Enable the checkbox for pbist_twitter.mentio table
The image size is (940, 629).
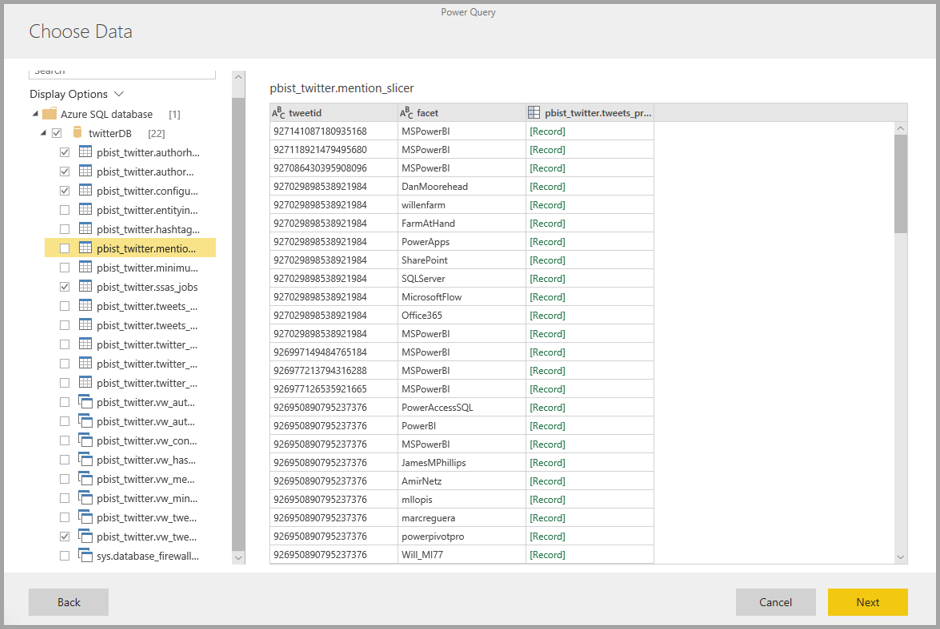[x=64, y=247]
